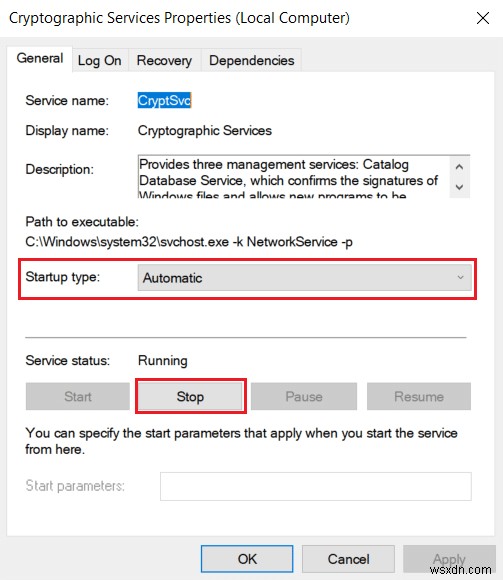Click the Resume service button
503x580 pixels.
(x=419, y=397)
